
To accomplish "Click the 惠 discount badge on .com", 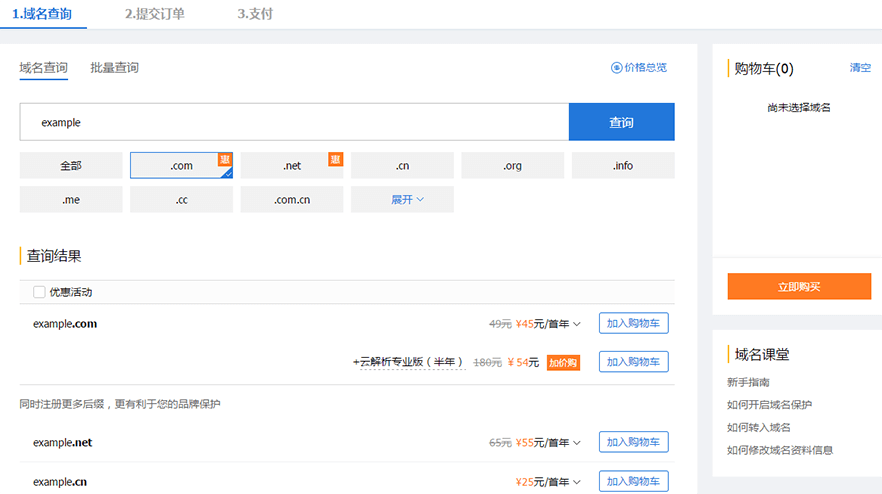I will click(x=225, y=159).
